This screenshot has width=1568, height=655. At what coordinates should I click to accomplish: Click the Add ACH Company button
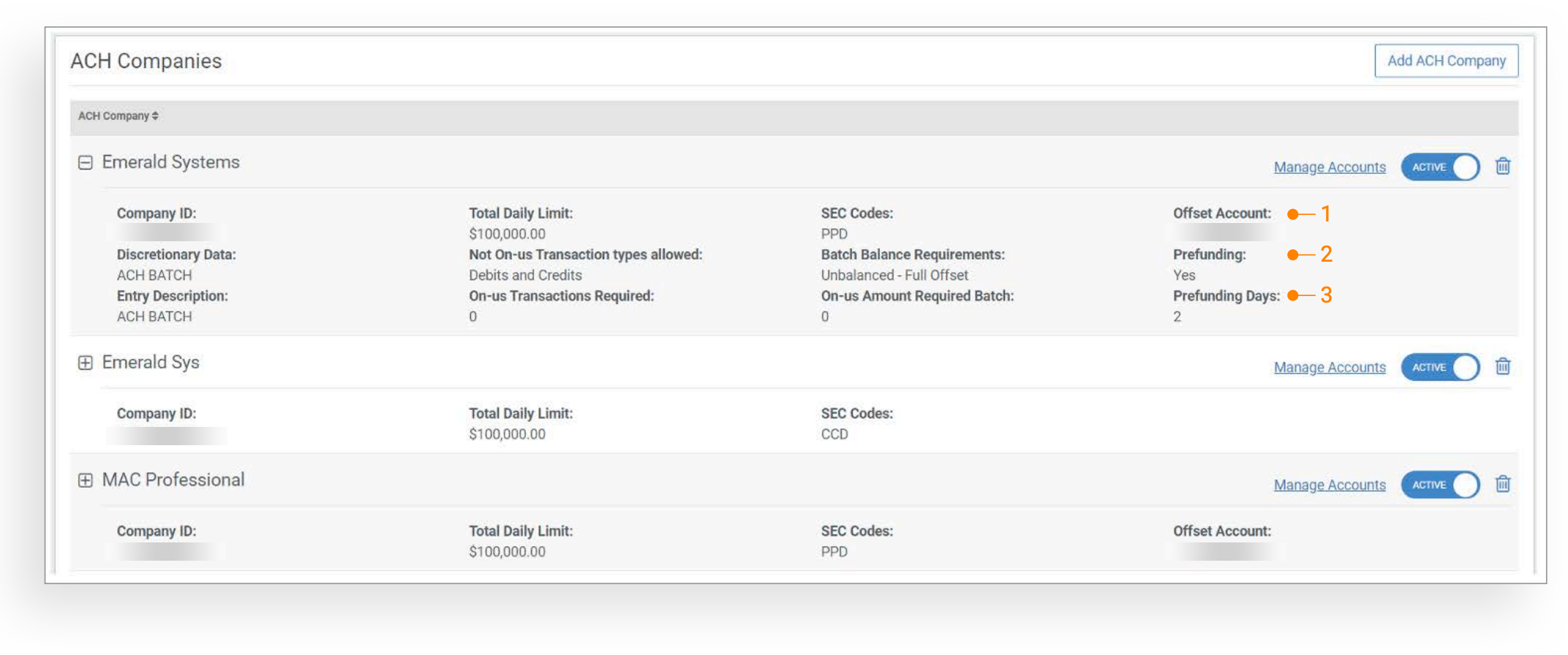pyautogui.click(x=1446, y=61)
